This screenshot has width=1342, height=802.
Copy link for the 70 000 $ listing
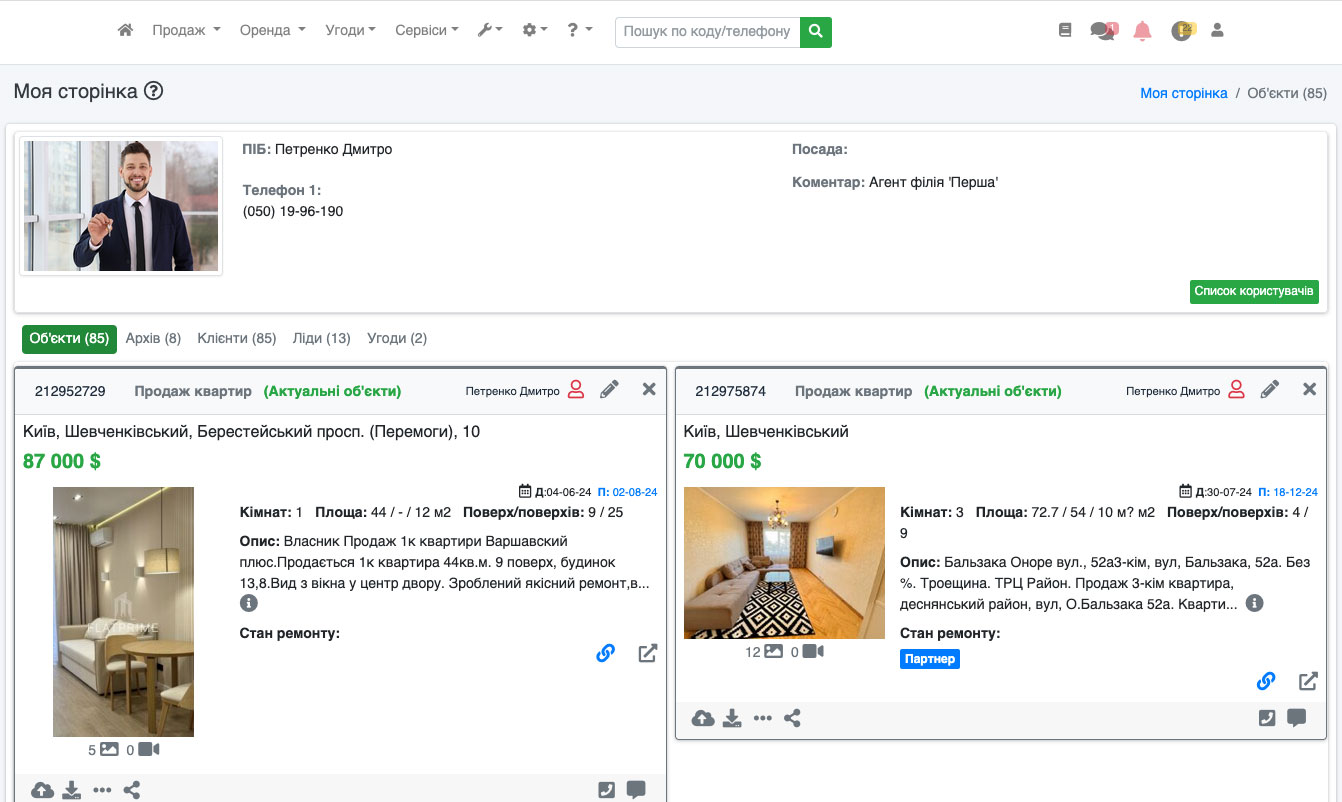(1266, 681)
